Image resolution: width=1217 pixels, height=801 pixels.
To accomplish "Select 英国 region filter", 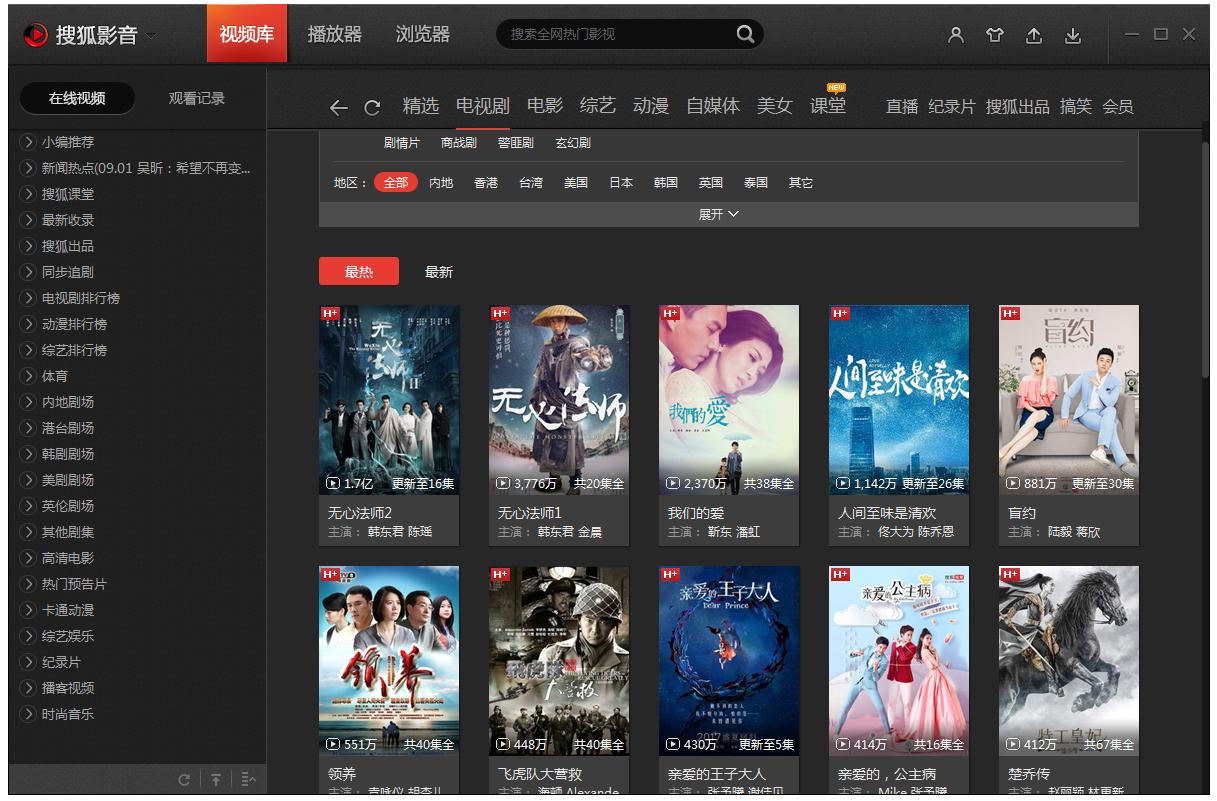I will coord(711,183).
